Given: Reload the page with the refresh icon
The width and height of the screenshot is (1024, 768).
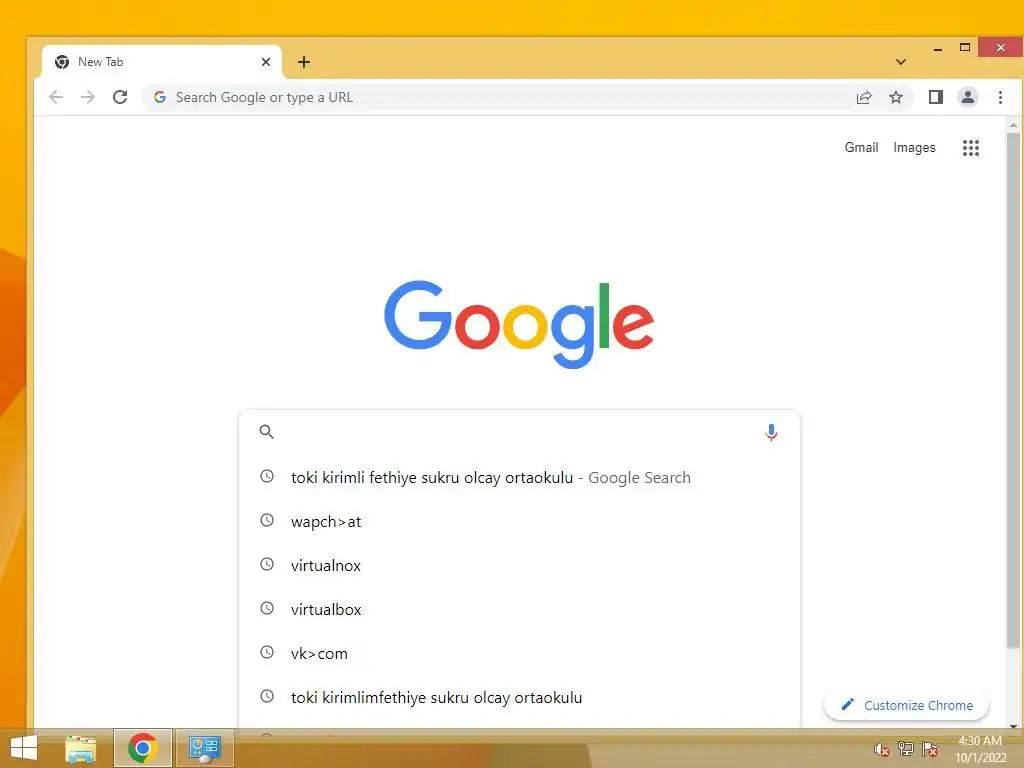Looking at the screenshot, I should point(120,97).
